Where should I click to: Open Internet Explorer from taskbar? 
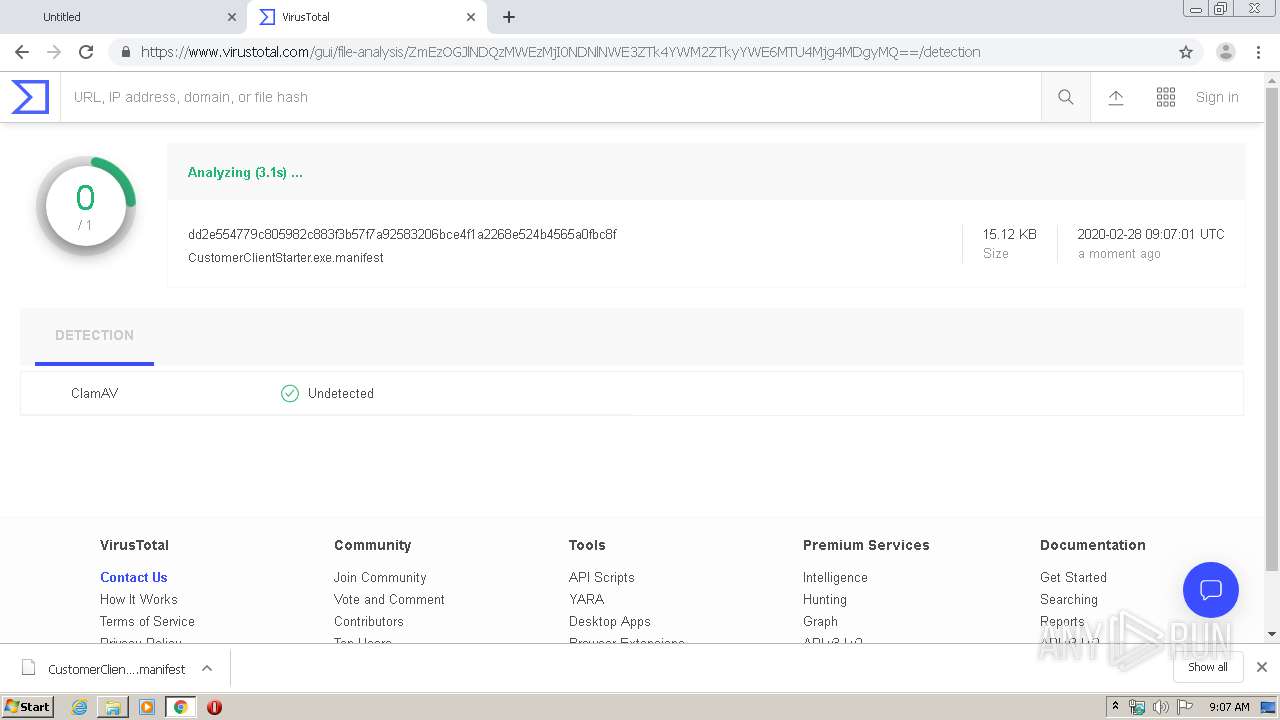[79, 707]
